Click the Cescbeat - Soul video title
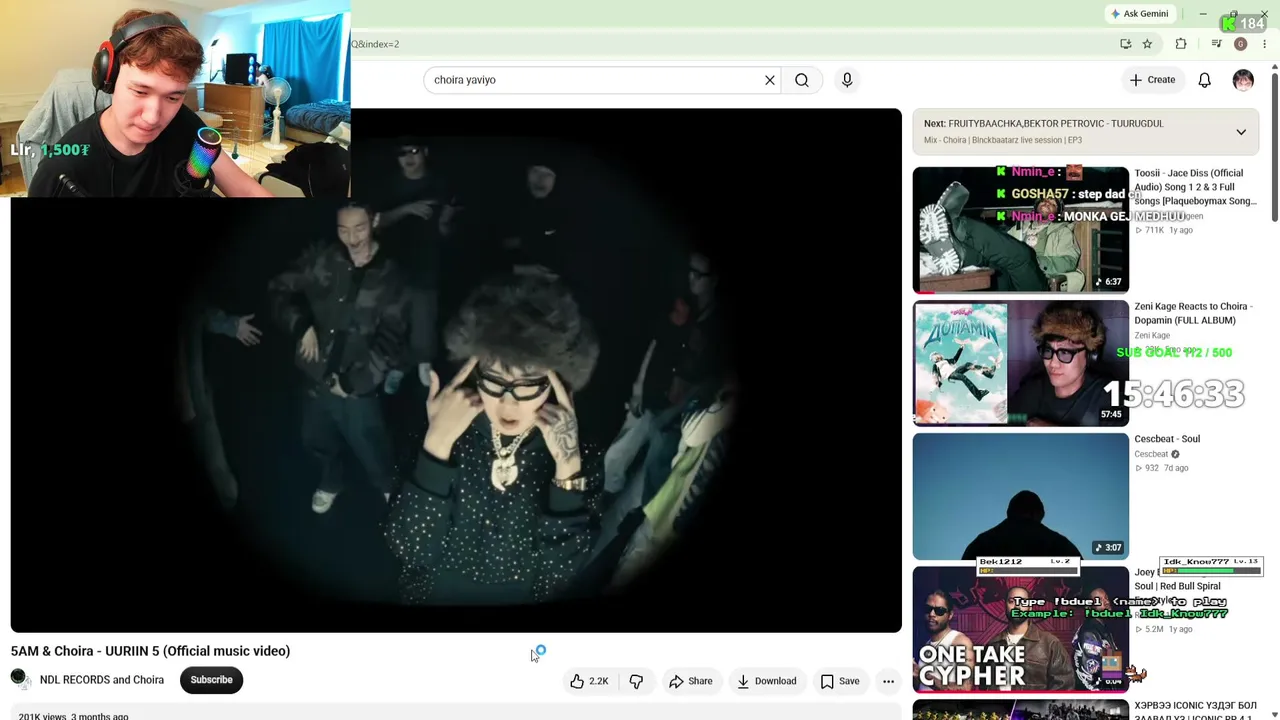The height and width of the screenshot is (720, 1280). coord(1167,439)
